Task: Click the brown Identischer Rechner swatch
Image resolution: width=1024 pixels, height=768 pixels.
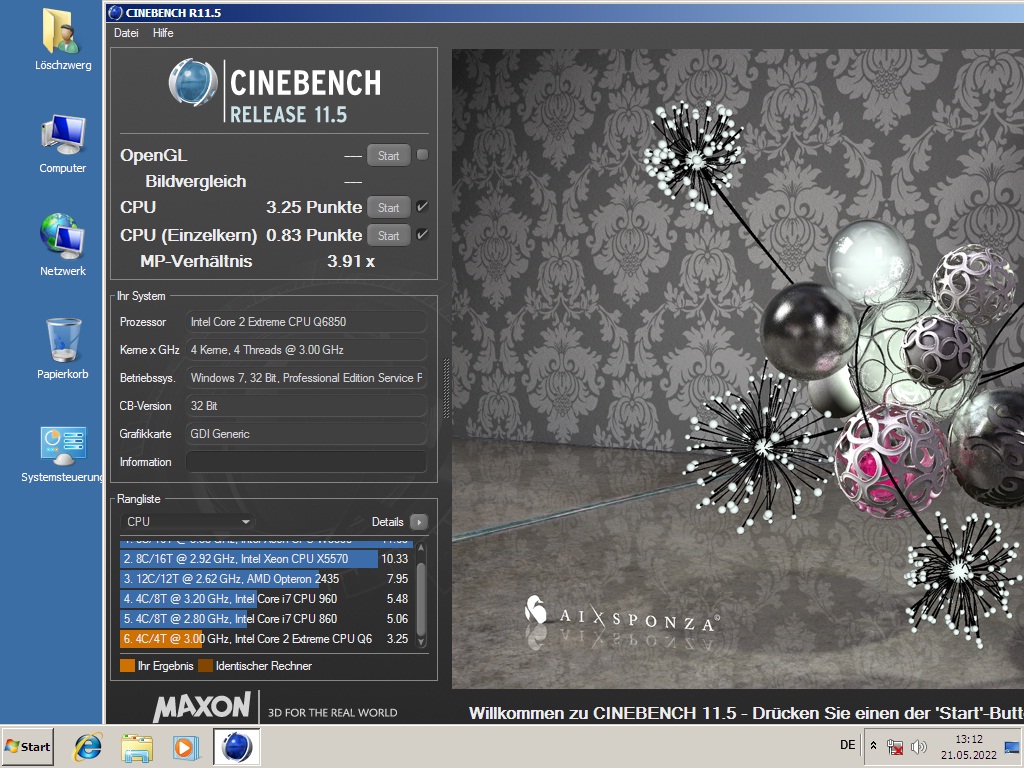Action: tap(205, 666)
